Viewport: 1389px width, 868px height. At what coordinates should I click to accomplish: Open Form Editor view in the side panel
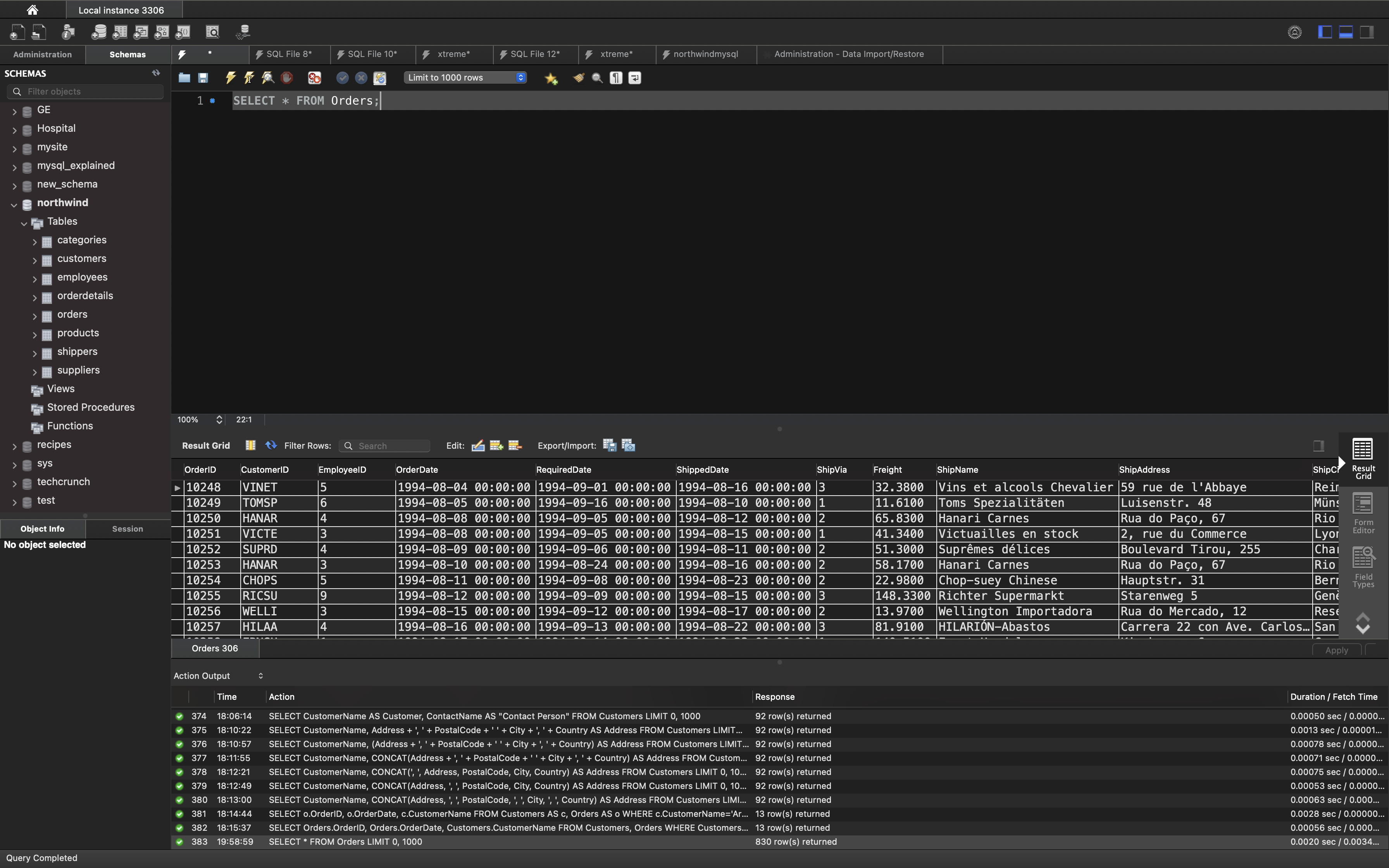click(x=1363, y=513)
